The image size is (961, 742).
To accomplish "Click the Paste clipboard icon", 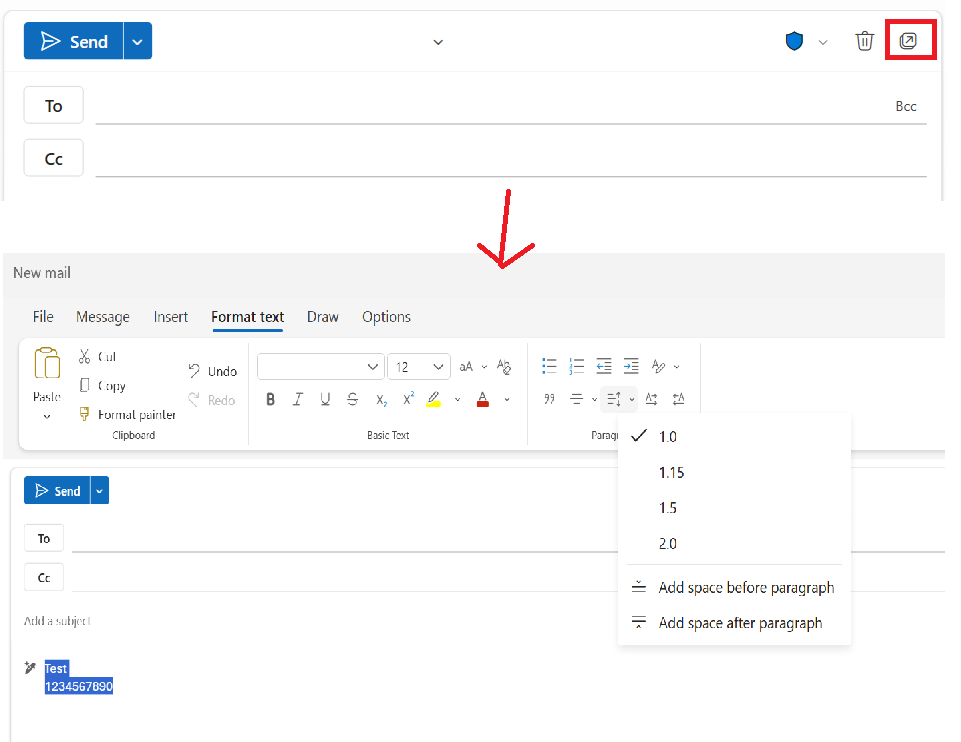I will 47,364.
